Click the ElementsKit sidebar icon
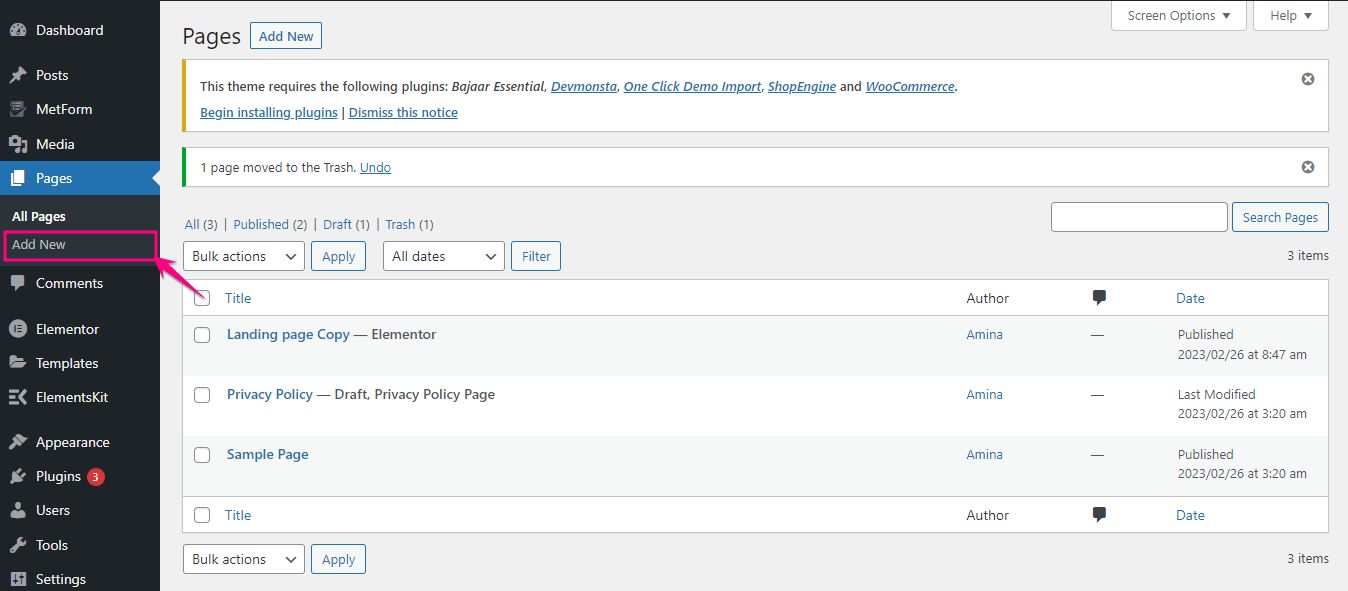The width and height of the screenshot is (1348, 591). (18, 397)
